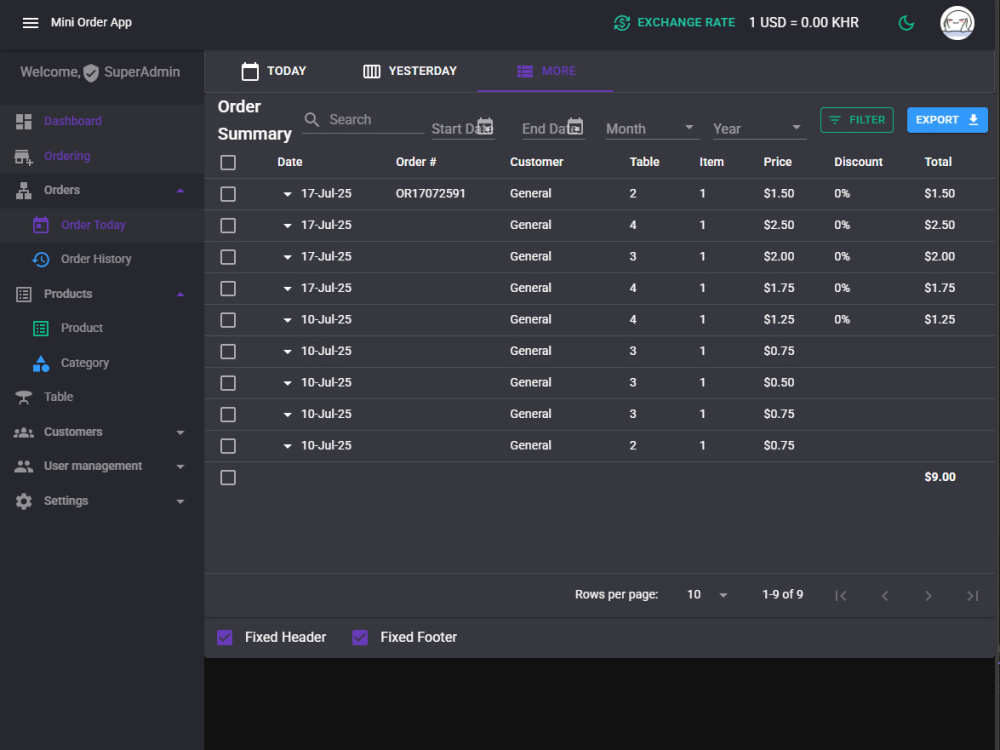Screen dimensions: 1000x750
Task: Click the Discount column header
Action: click(x=858, y=162)
